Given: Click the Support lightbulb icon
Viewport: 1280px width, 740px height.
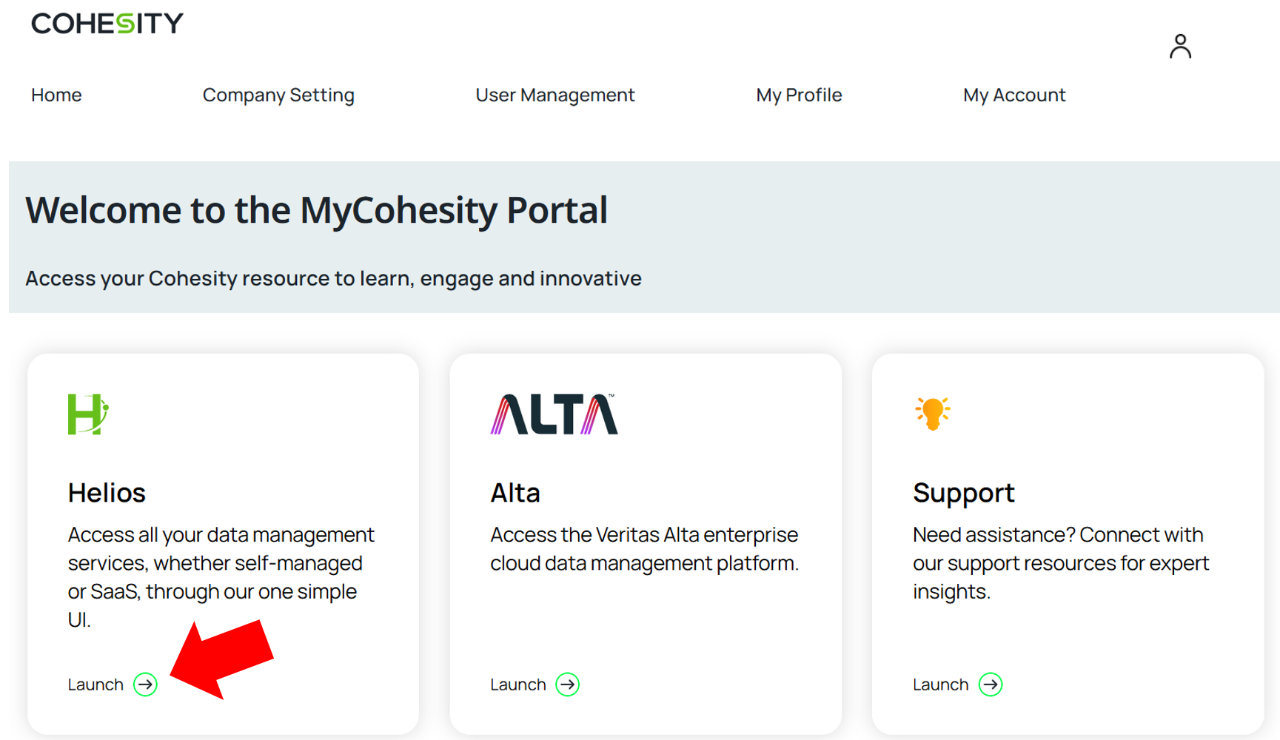Looking at the screenshot, I should [x=932, y=413].
